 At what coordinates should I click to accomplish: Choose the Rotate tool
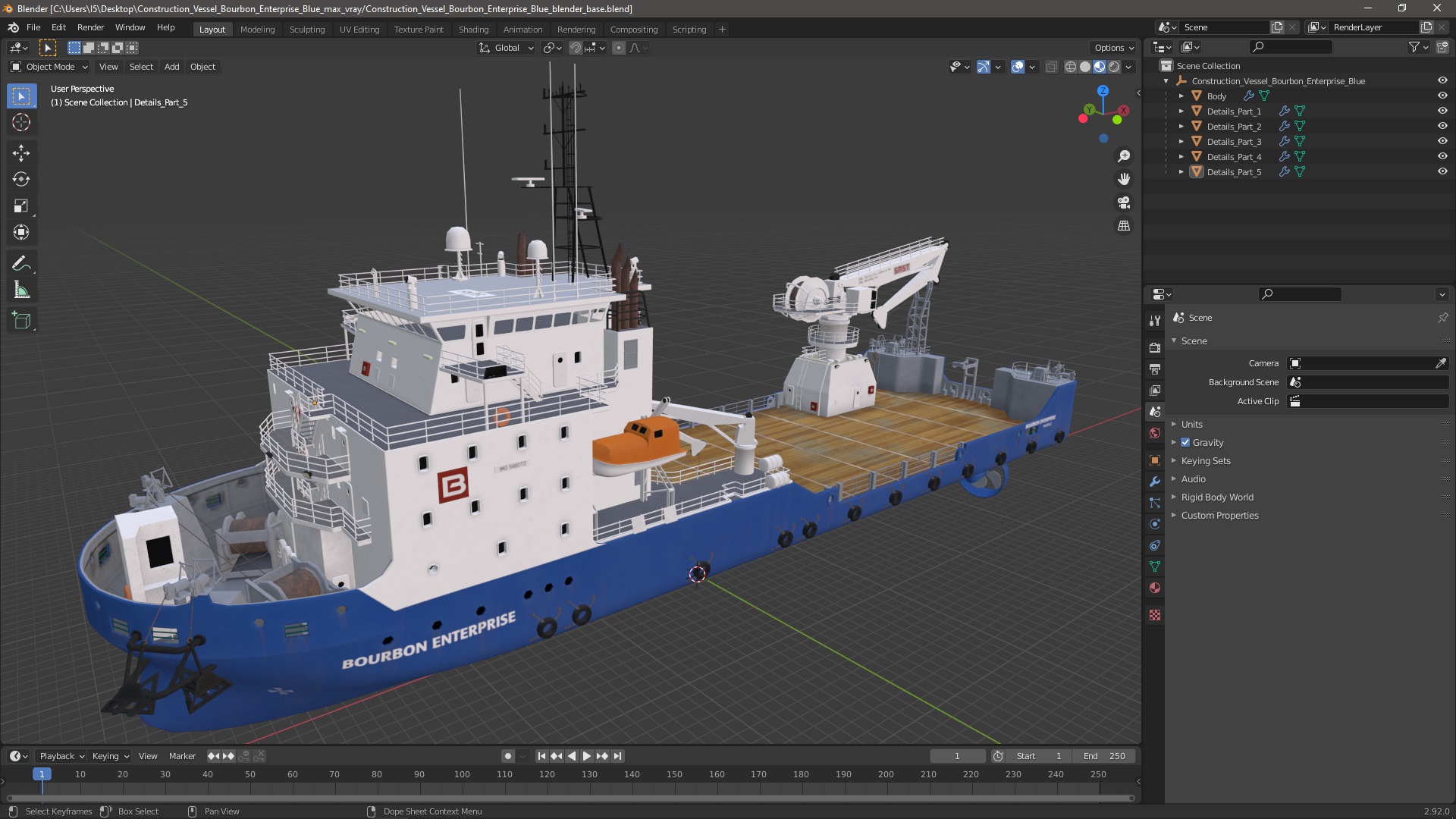point(21,180)
